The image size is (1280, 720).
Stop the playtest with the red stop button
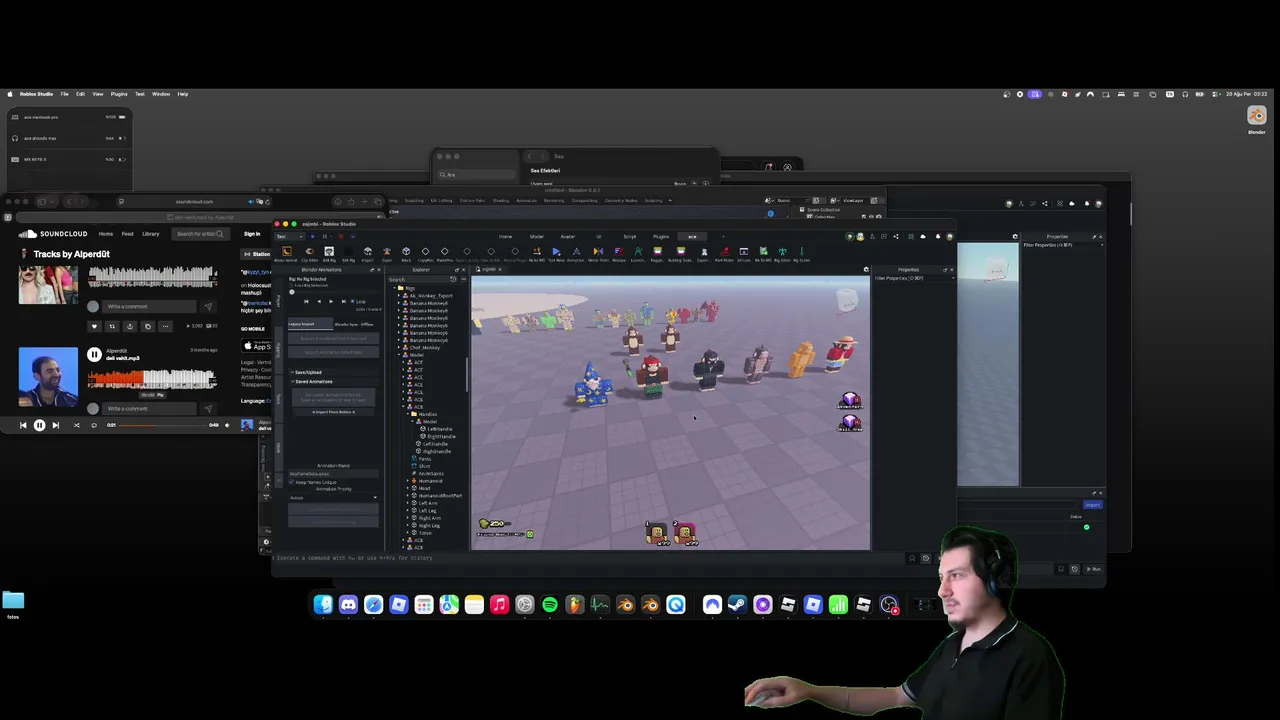[x=339, y=236]
